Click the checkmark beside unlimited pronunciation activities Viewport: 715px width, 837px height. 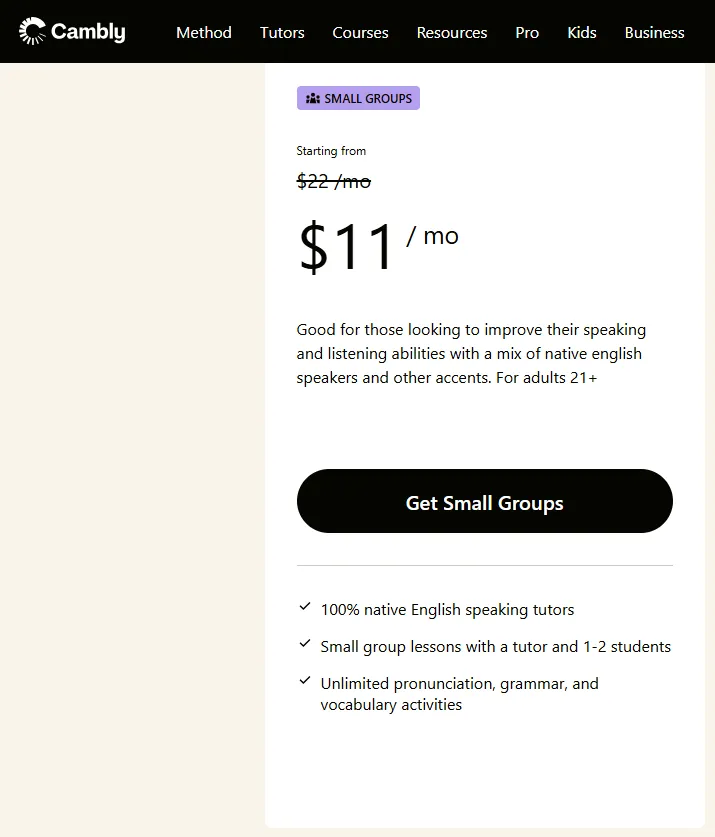(304, 681)
